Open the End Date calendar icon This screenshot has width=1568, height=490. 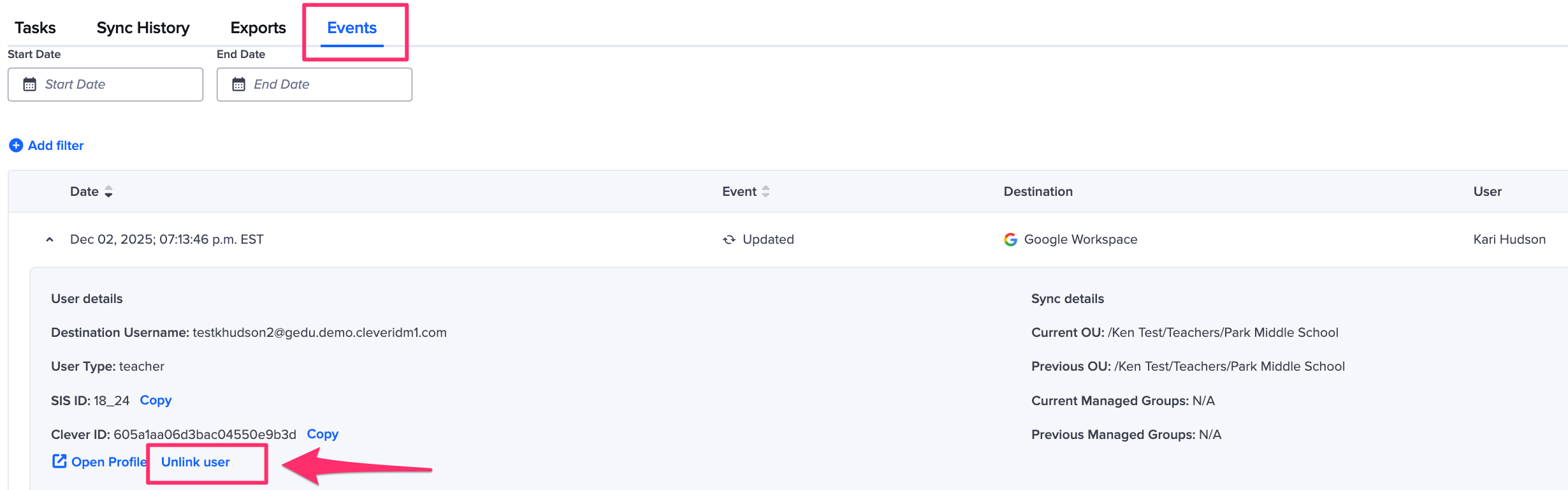238,84
